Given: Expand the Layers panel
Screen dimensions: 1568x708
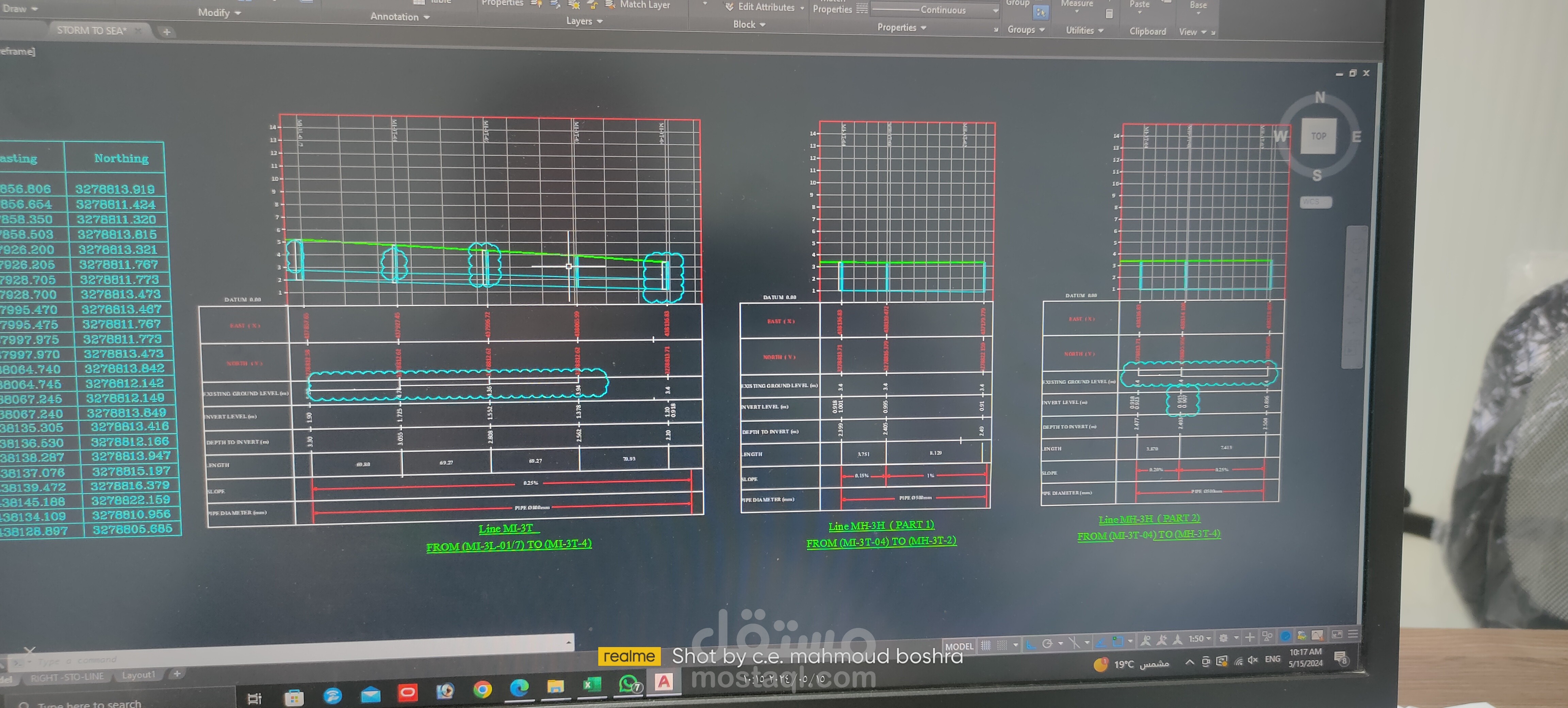Looking at the screenshot, I should [584, 21].
